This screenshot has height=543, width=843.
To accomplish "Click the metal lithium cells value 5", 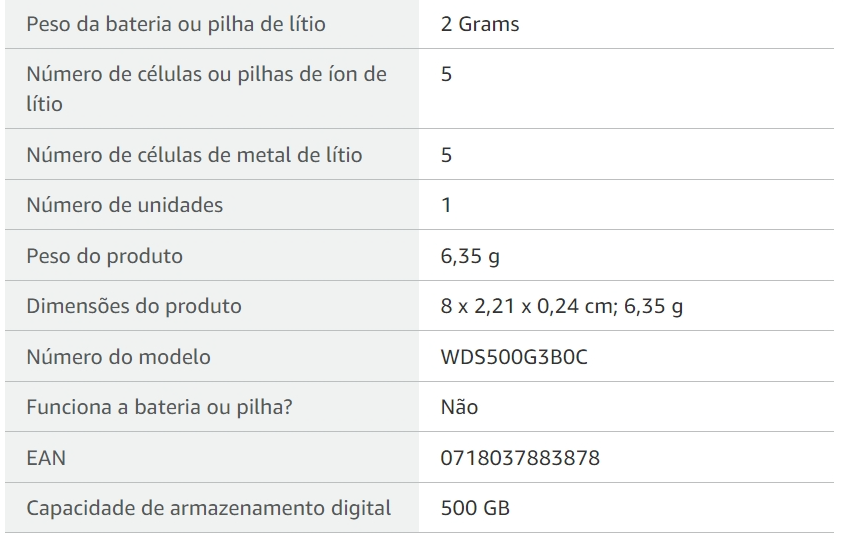I will pyautogui.click(x=446, y=155).
